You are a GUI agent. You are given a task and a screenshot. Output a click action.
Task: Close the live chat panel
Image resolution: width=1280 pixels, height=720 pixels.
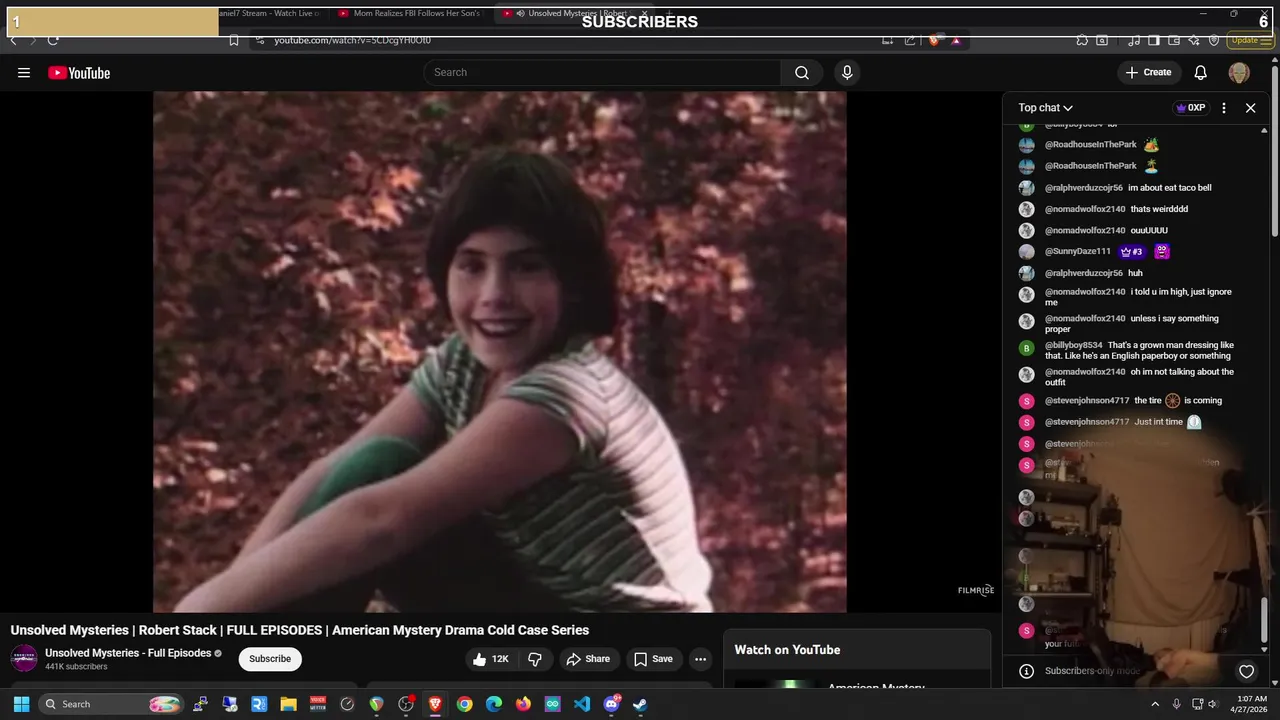tap(1250, 108)
